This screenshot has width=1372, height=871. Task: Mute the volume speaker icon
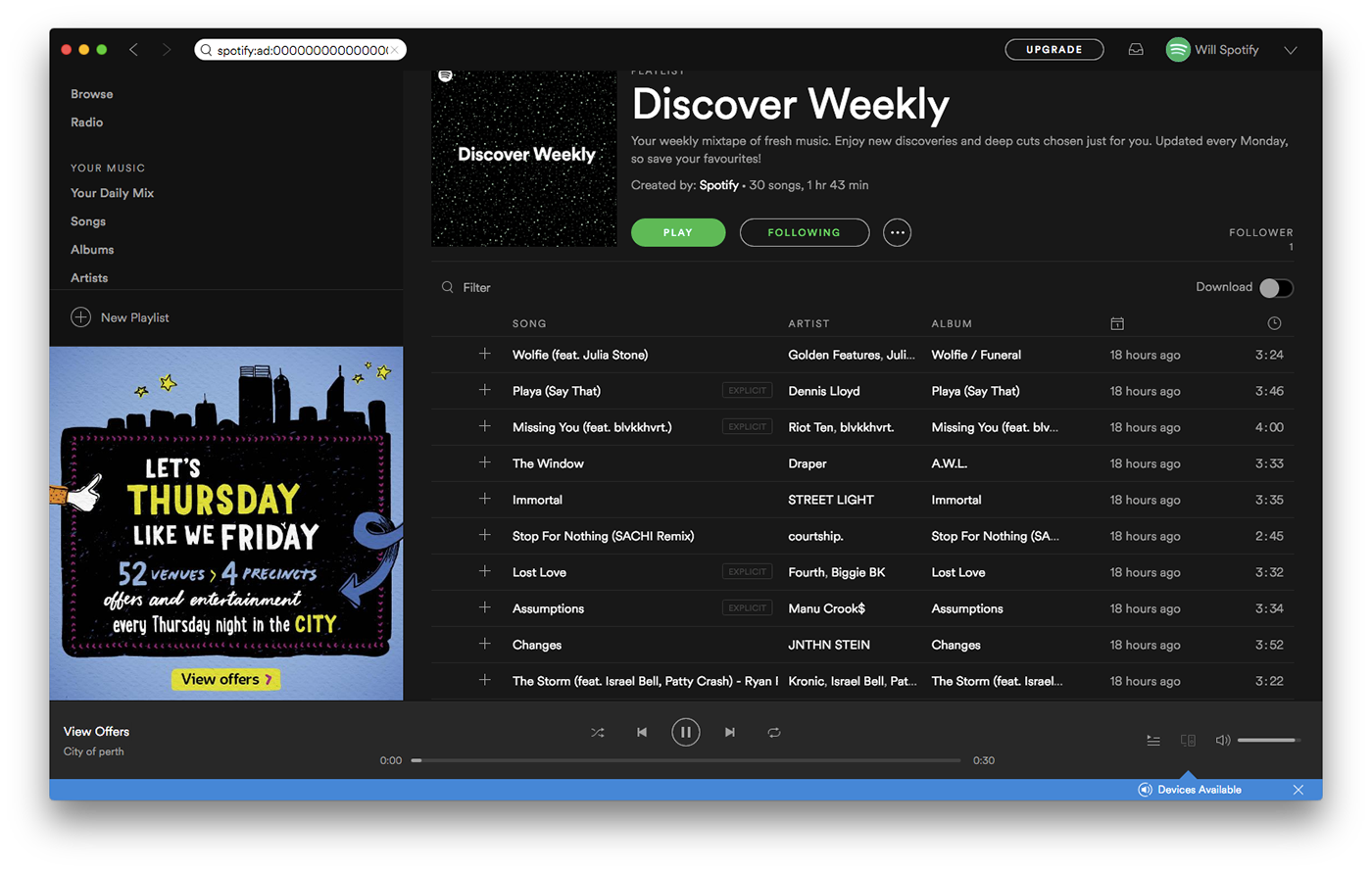1222,741
